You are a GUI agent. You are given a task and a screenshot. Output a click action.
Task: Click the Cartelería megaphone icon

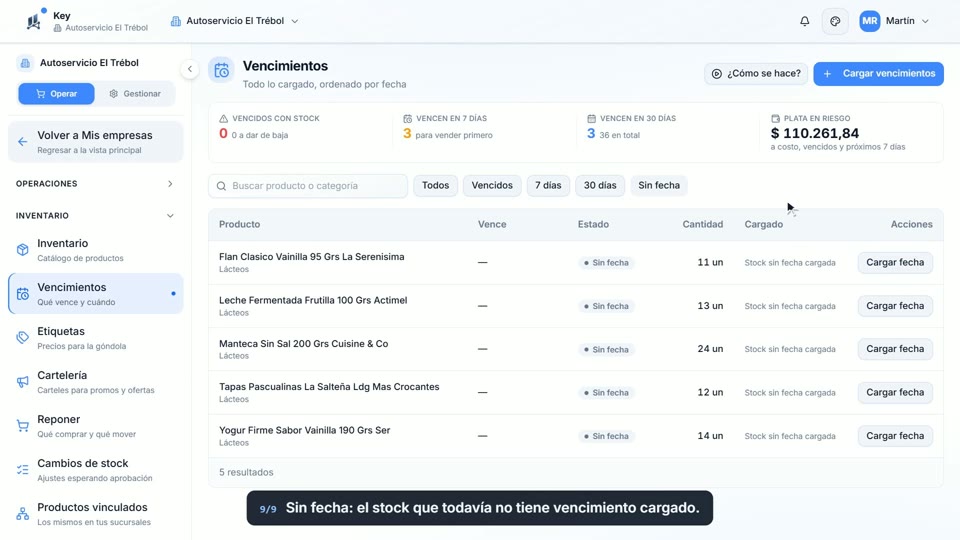pyautogui.click(x=23, y=382)
